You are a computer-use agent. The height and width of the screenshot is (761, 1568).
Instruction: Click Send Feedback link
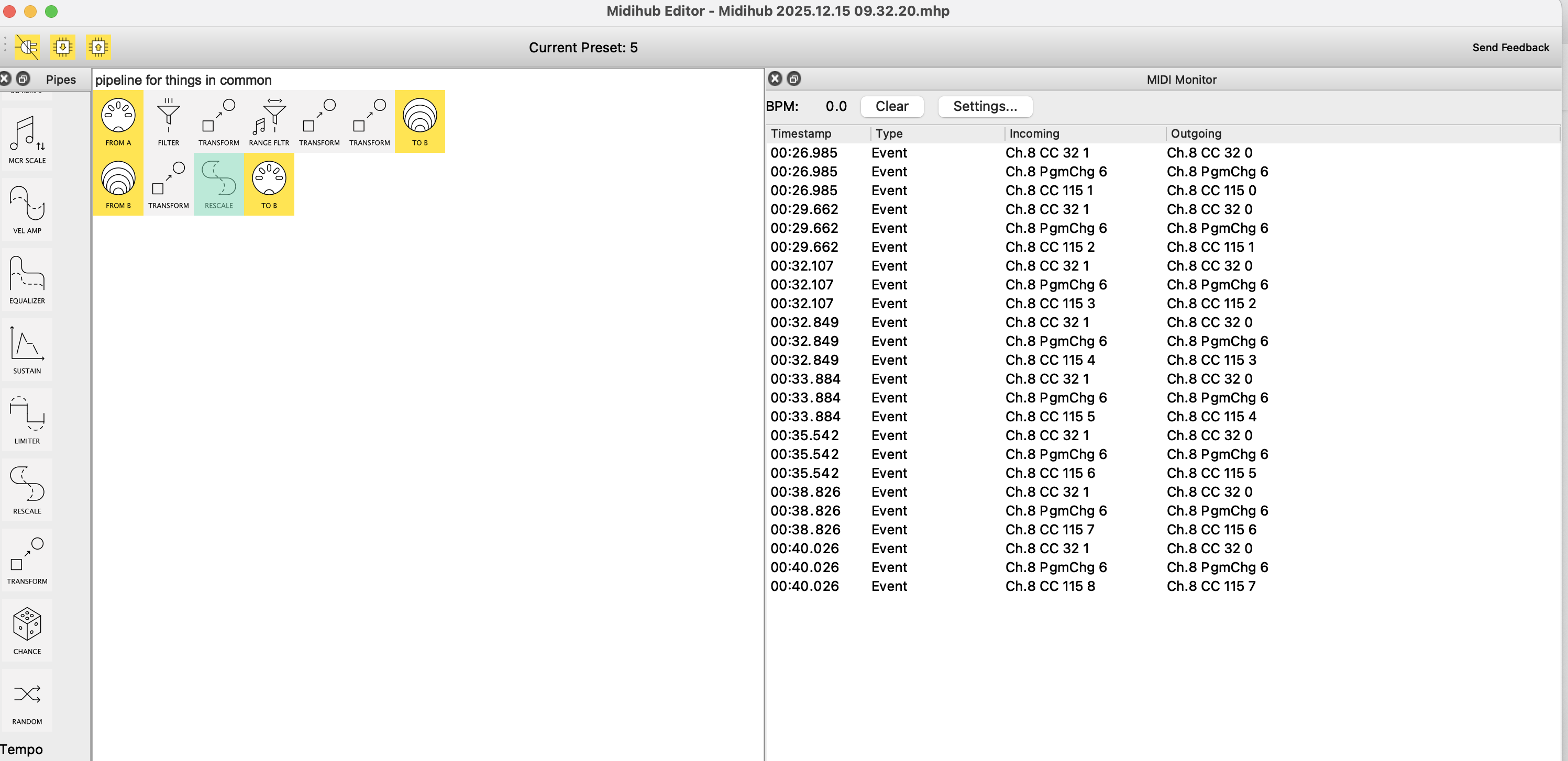1510,48
